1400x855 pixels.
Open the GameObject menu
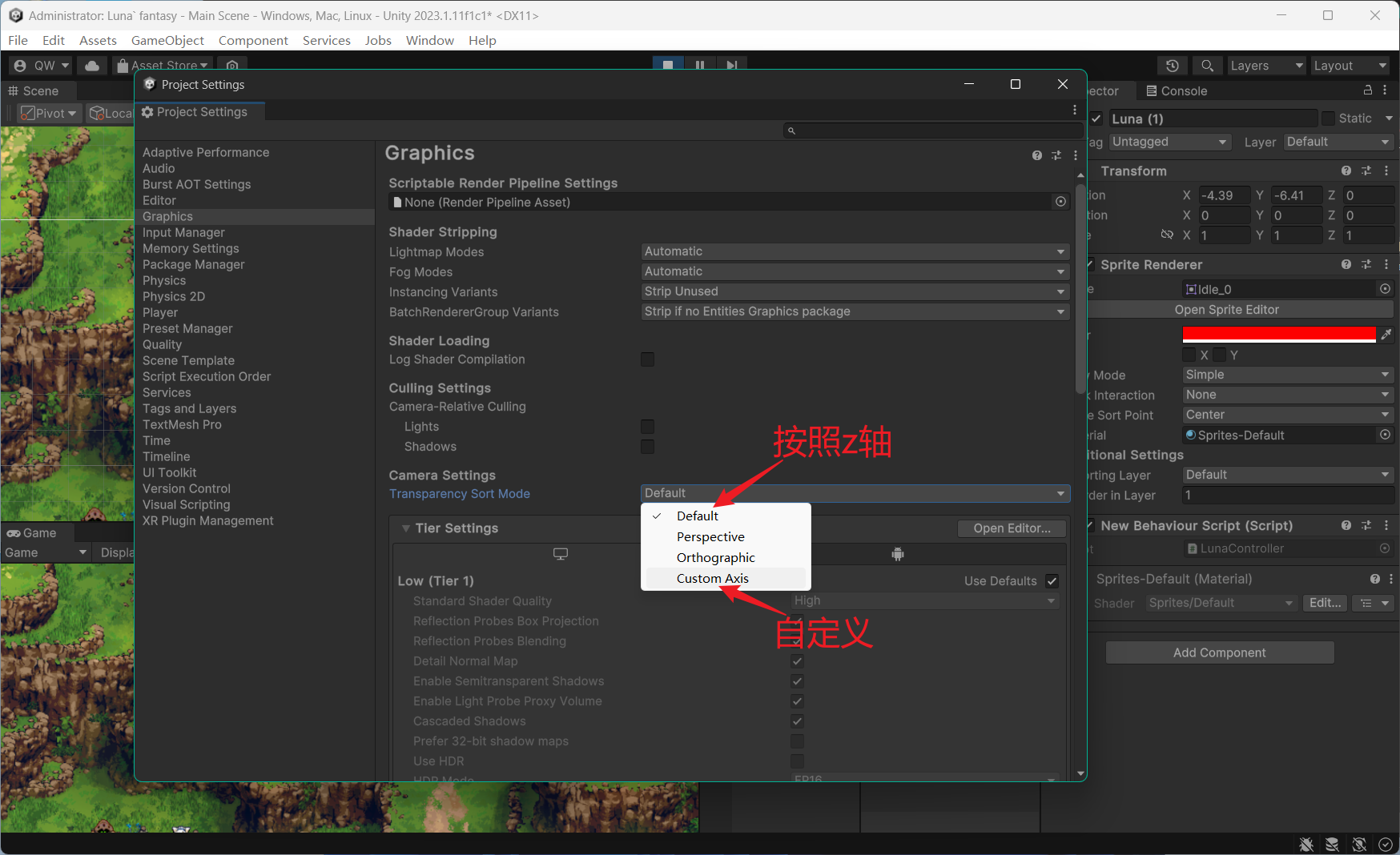(167, 40)
